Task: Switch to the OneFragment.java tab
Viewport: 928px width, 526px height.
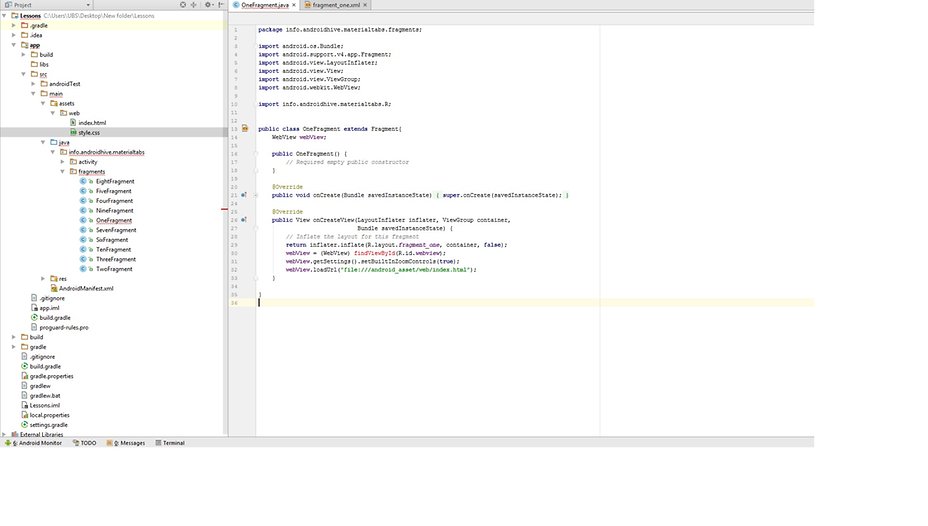Action: (265, 5)
